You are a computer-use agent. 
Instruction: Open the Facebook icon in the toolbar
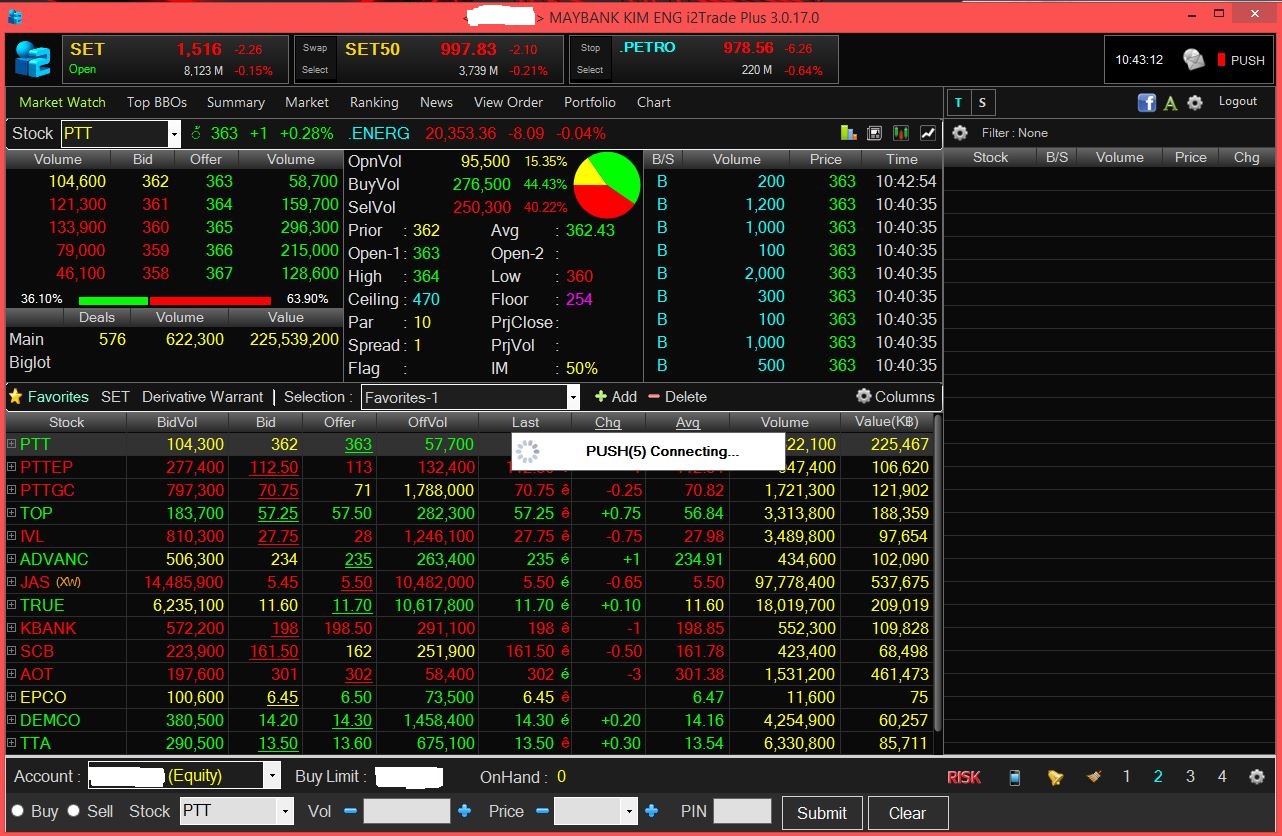1147,102
